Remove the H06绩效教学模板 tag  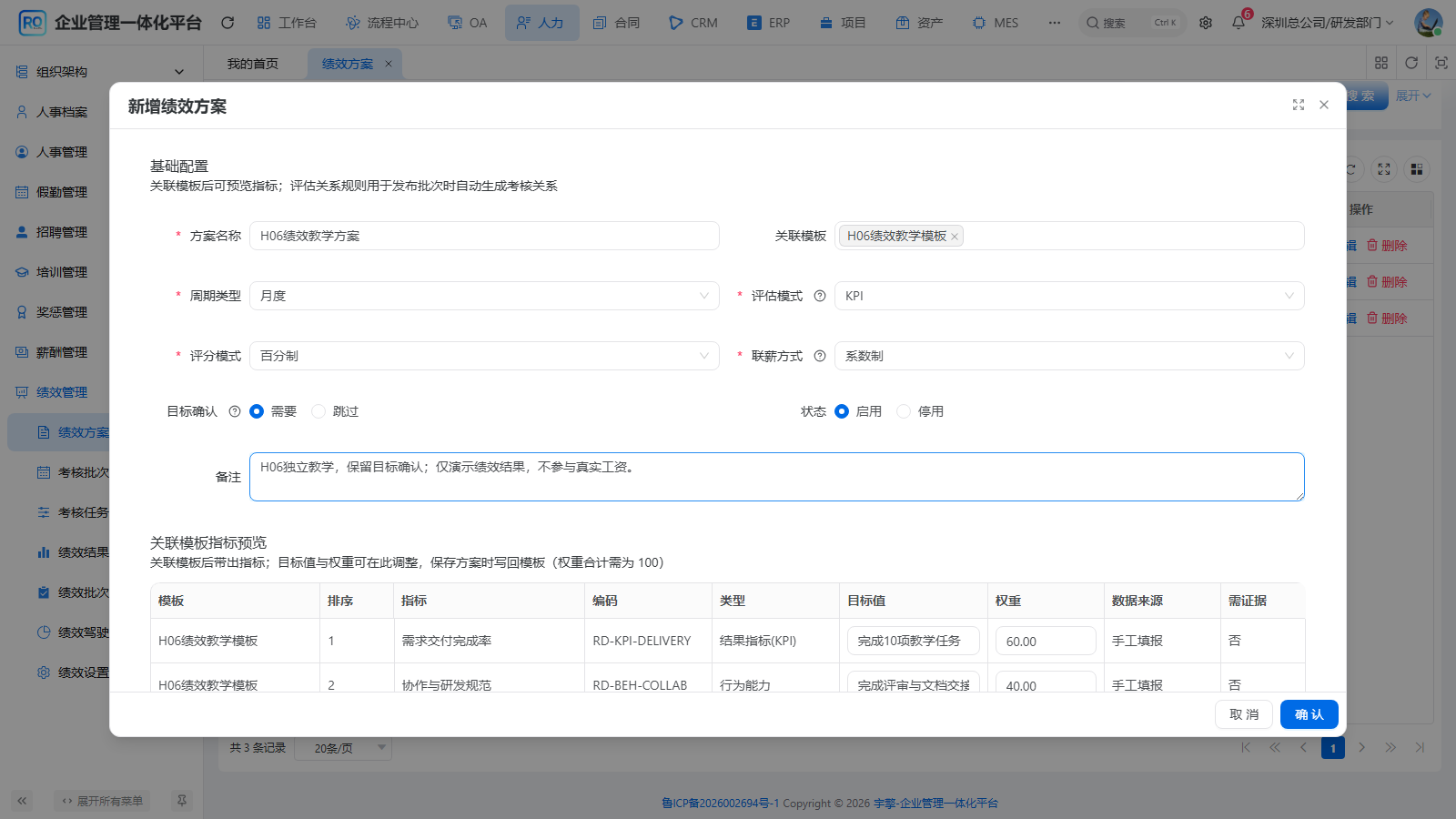click(x=955, y=237)
